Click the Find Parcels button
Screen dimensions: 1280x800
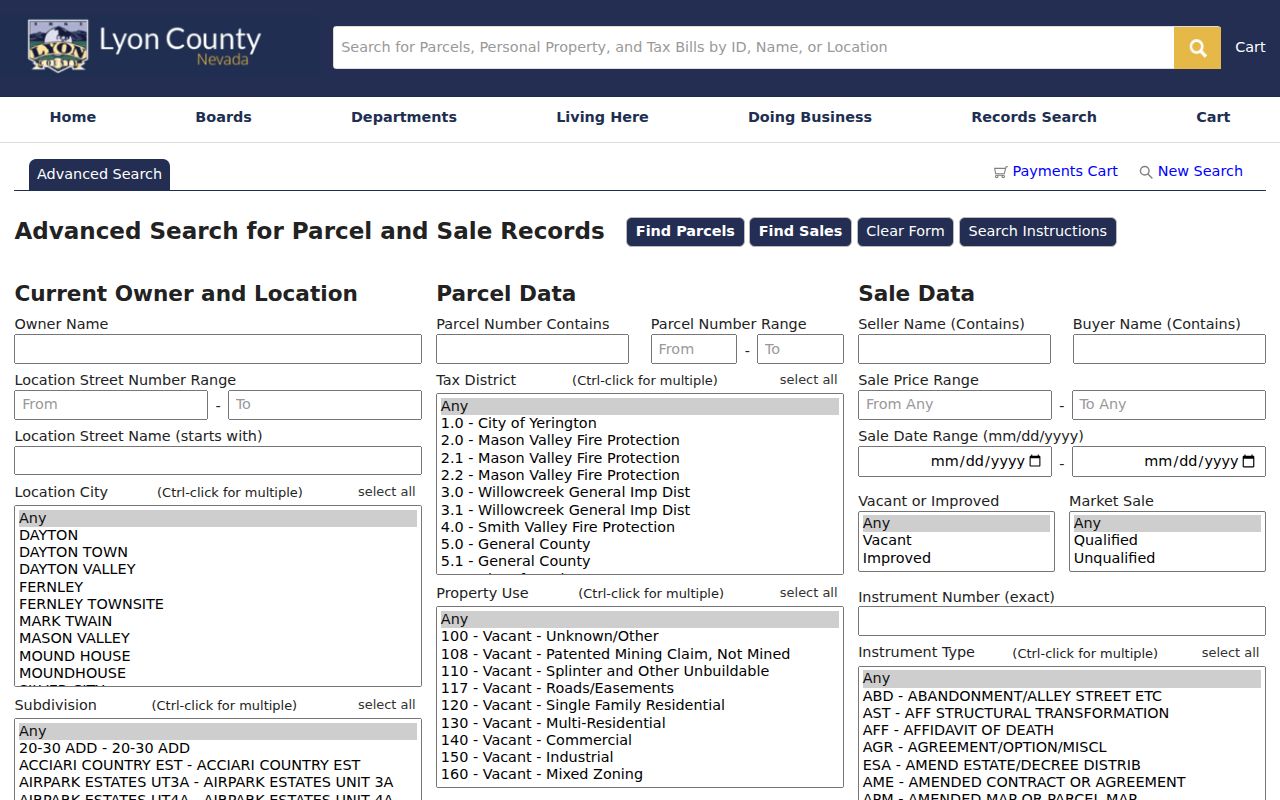click(x=685, y=231)
